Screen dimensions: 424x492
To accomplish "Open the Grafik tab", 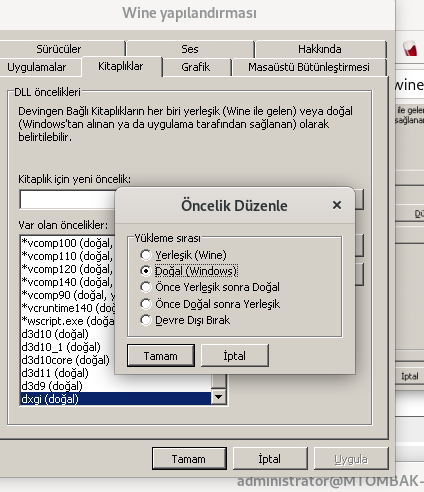I will coord(196,67).
